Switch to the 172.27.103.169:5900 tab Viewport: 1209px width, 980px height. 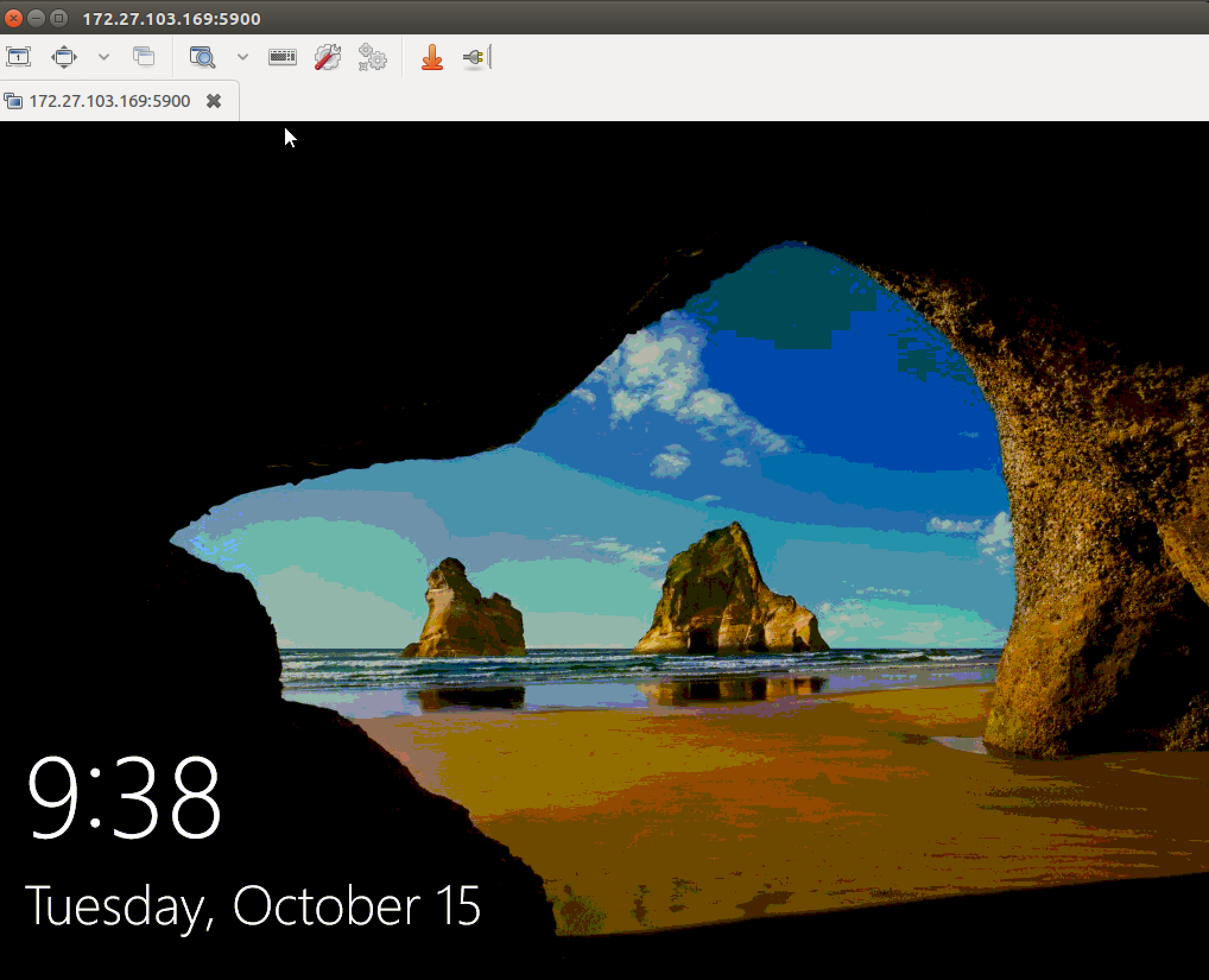pyautogui.click(x=110, y=100)
